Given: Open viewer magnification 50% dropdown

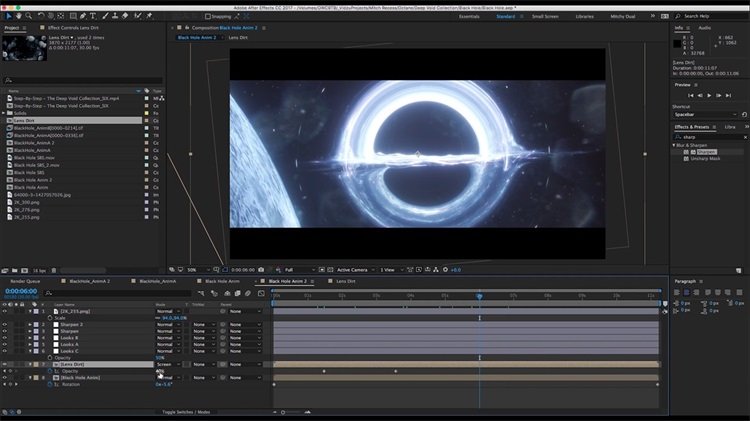Looking at the screenshot, I should [198, 270].
